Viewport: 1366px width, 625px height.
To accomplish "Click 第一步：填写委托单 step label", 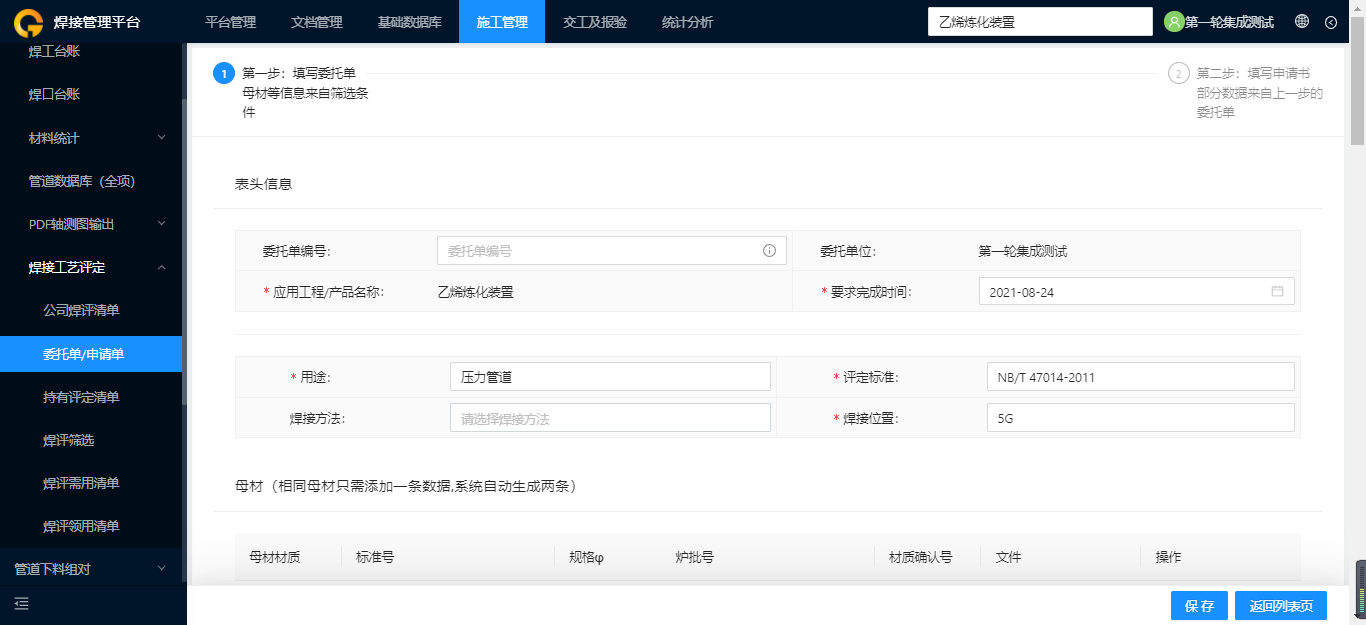I will click(x=299, y=73).
